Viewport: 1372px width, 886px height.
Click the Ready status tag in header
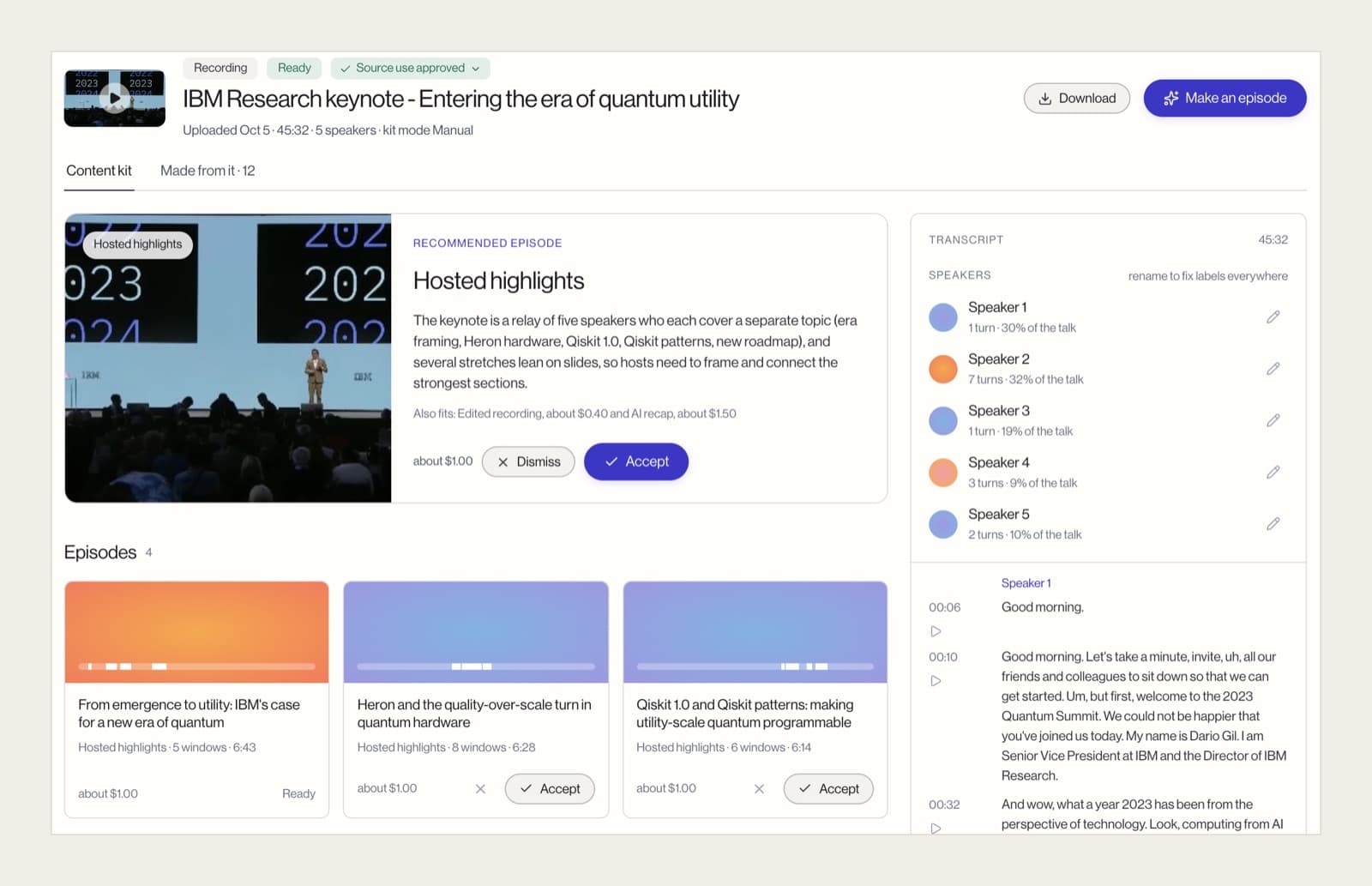click(x=294, y=68)
